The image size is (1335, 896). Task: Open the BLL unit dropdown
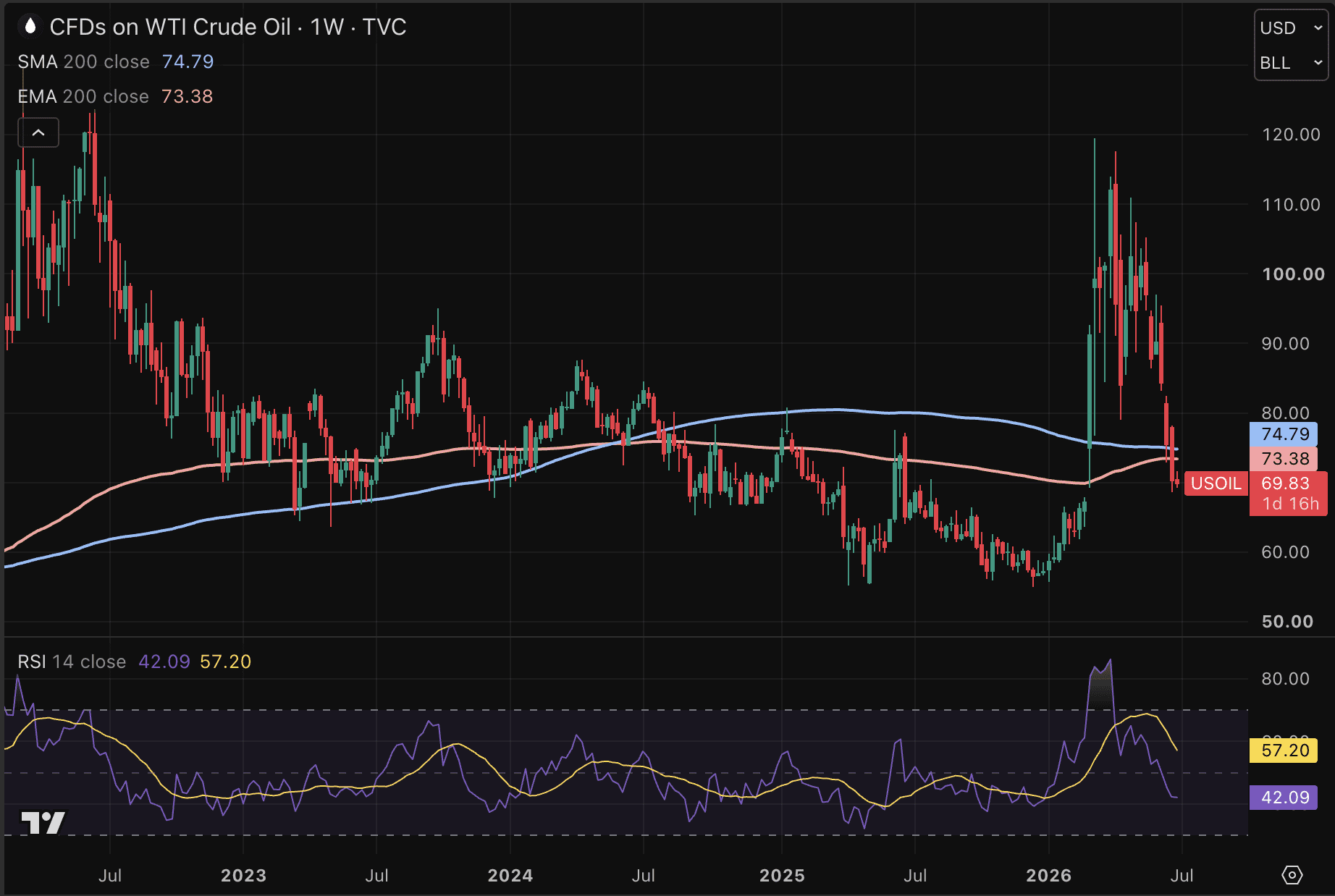tap(1292, 63)
